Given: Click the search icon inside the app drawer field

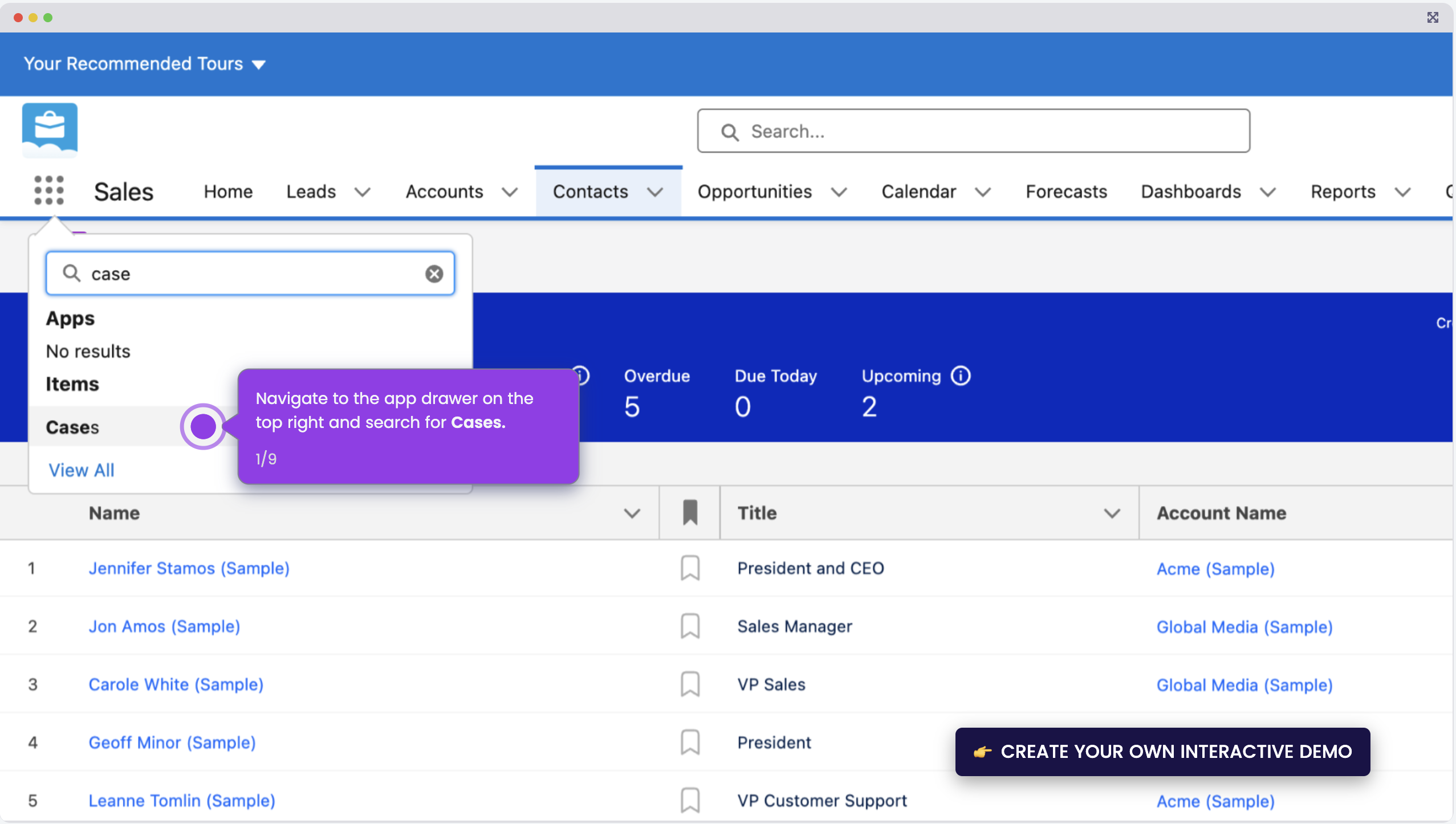Looking at the screenshot, I should coord(71,273).
